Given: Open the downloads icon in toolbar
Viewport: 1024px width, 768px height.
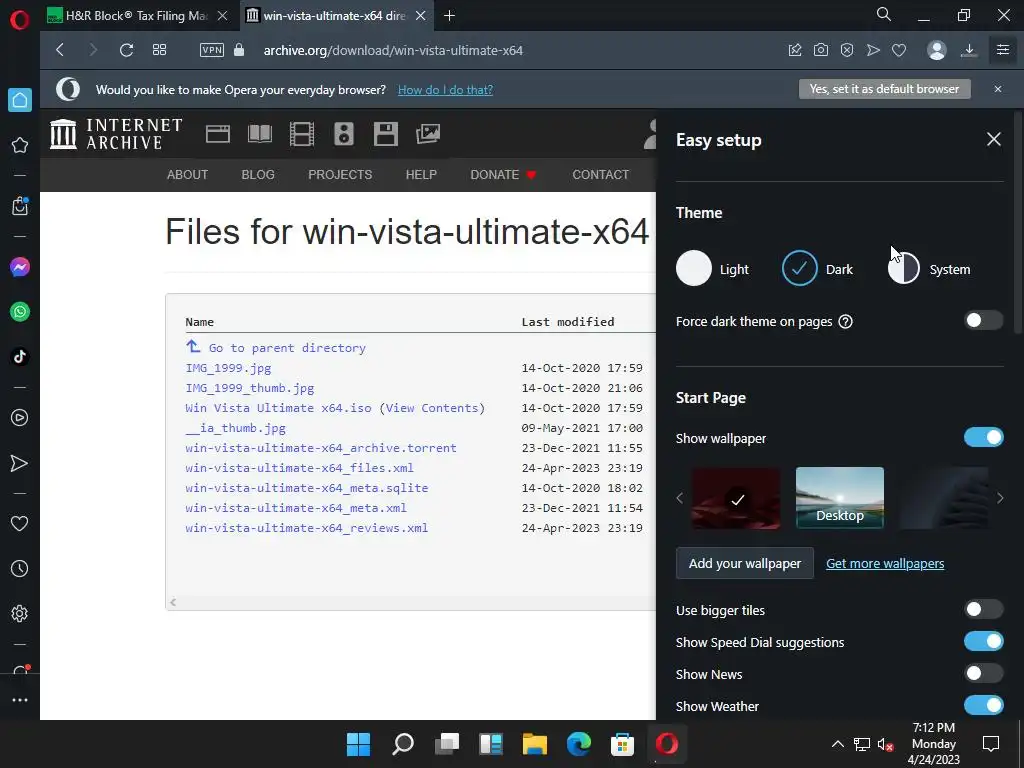Looking at the screenshot, I should [969, 50].
